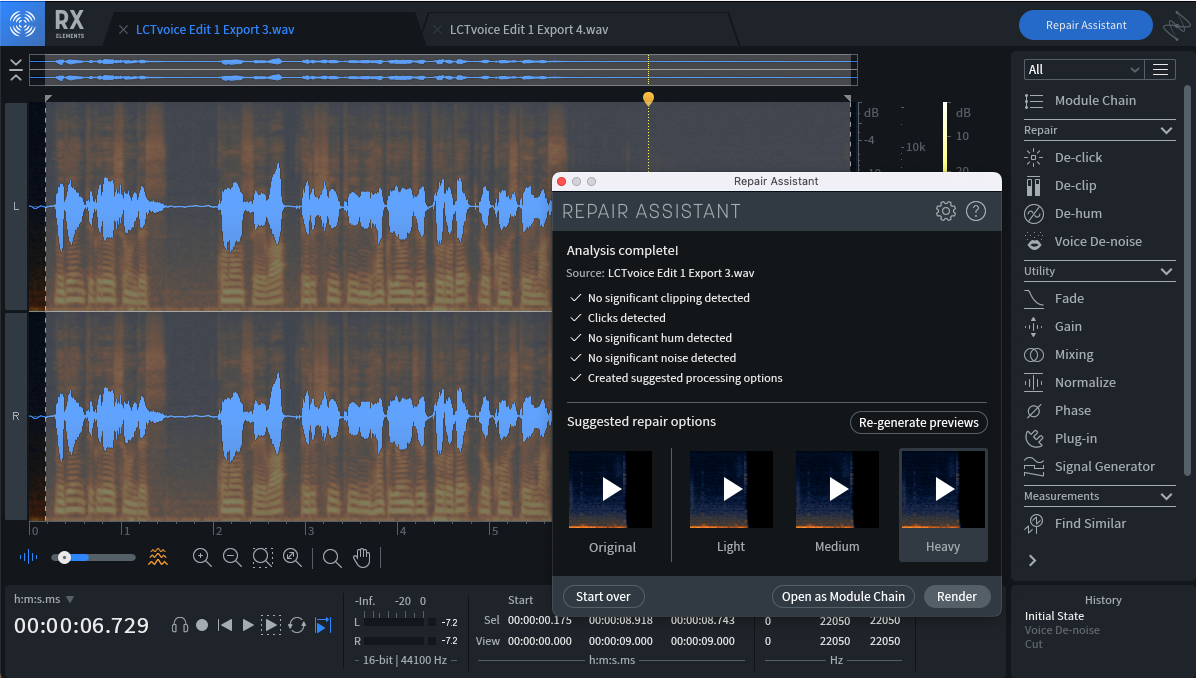Click Start over
The image size is (1196, 678).
(x=603, y=596)
